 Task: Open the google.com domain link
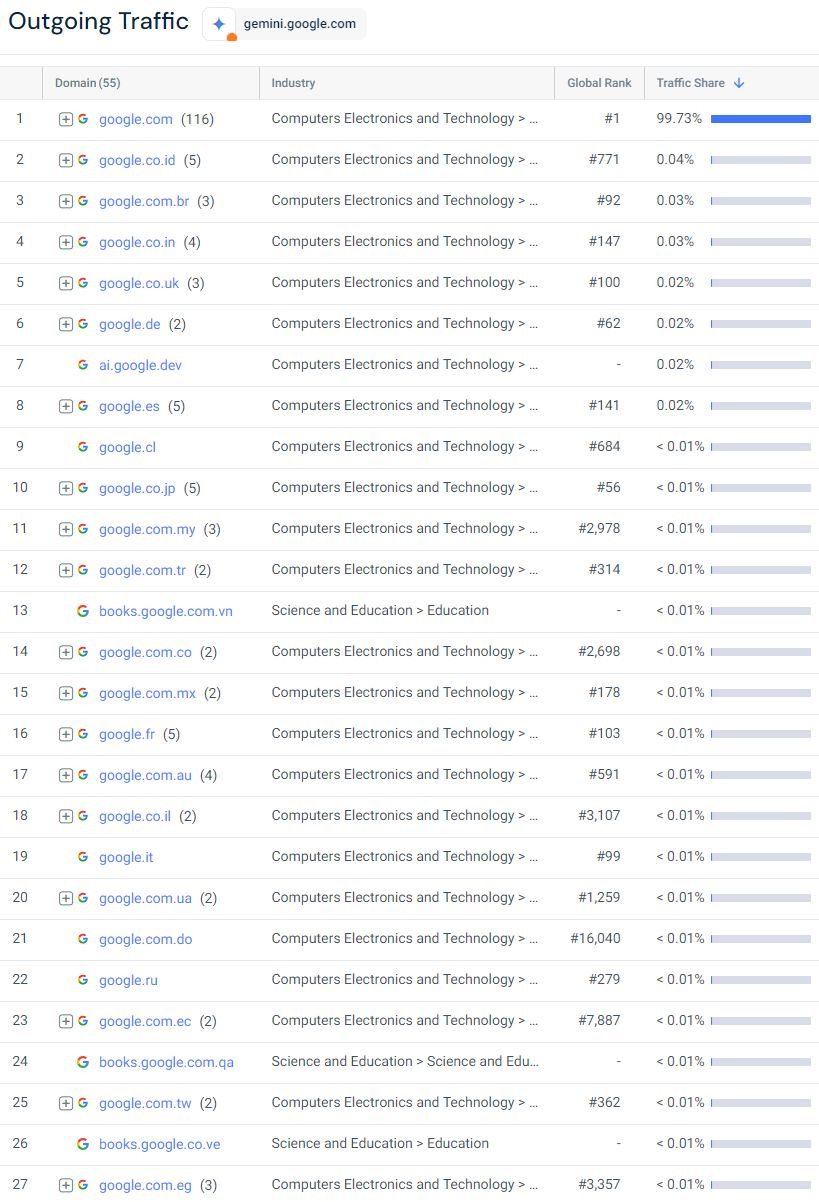coord(136,119)
